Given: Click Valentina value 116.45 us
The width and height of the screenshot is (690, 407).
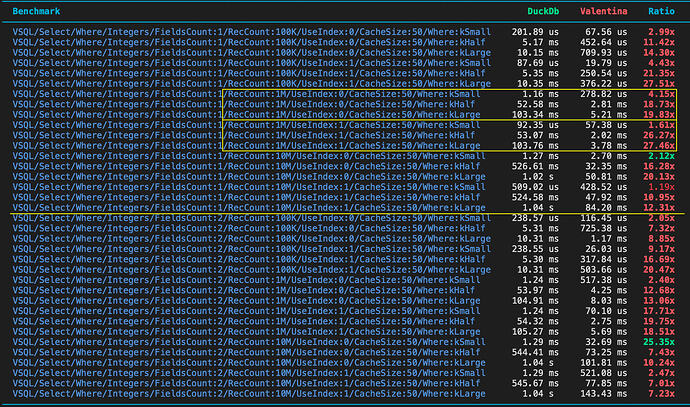Looking at the screenshot, I should click(x=603, y=218).
